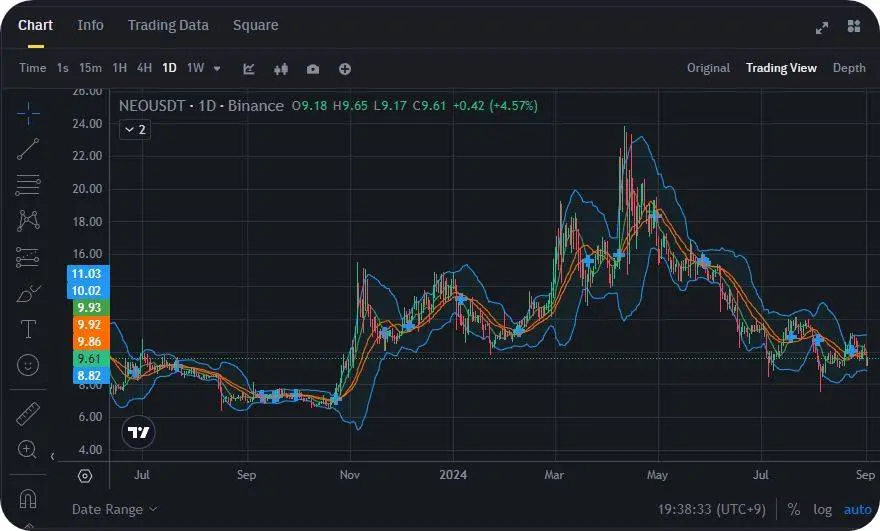
Task: Collapse the drawing toolbar arrow
Action: point(52,456)
